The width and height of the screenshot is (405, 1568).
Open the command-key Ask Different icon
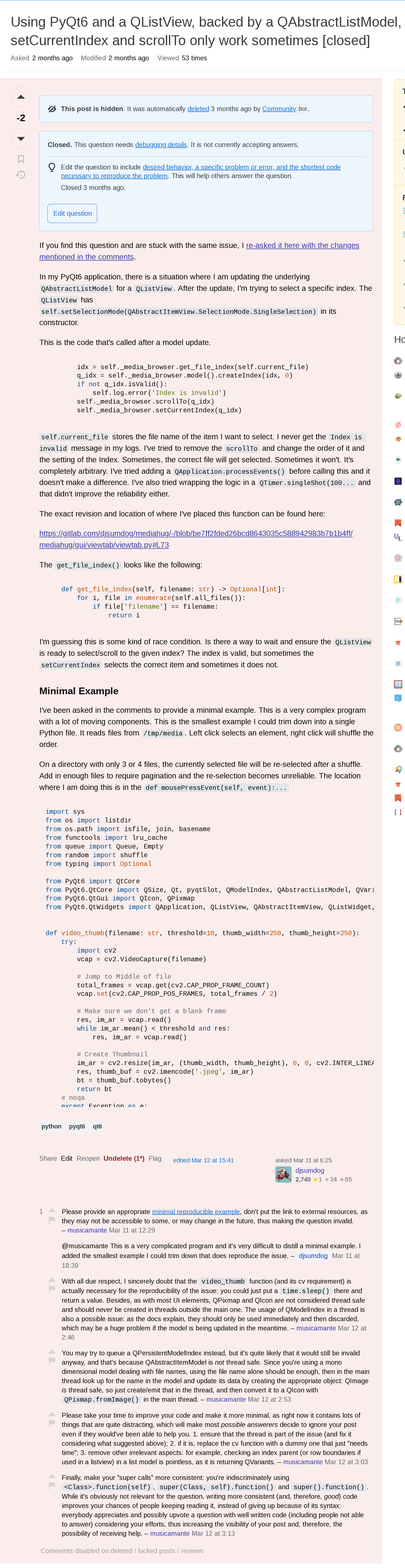[398, 663]
